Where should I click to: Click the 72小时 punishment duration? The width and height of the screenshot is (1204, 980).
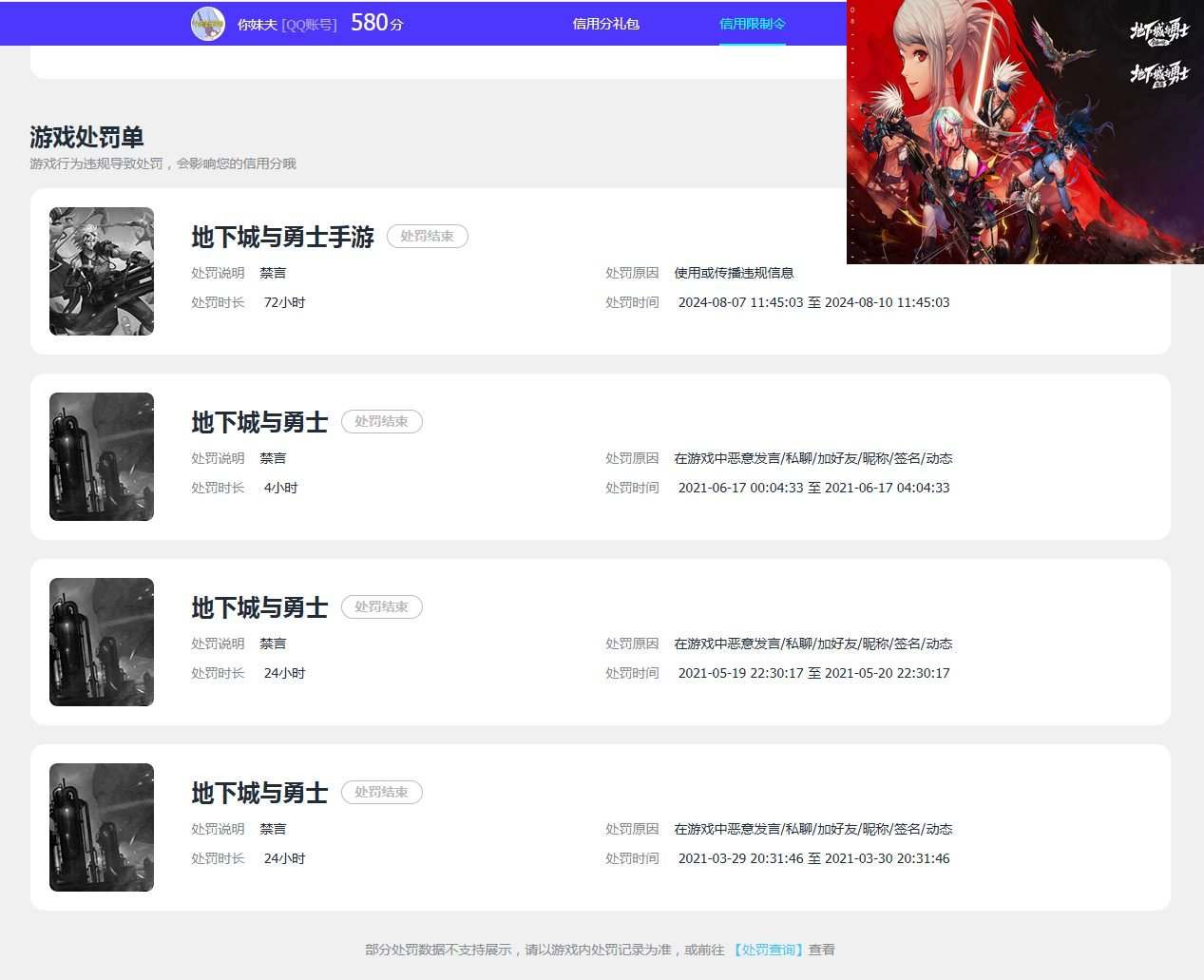pos(284,302)
